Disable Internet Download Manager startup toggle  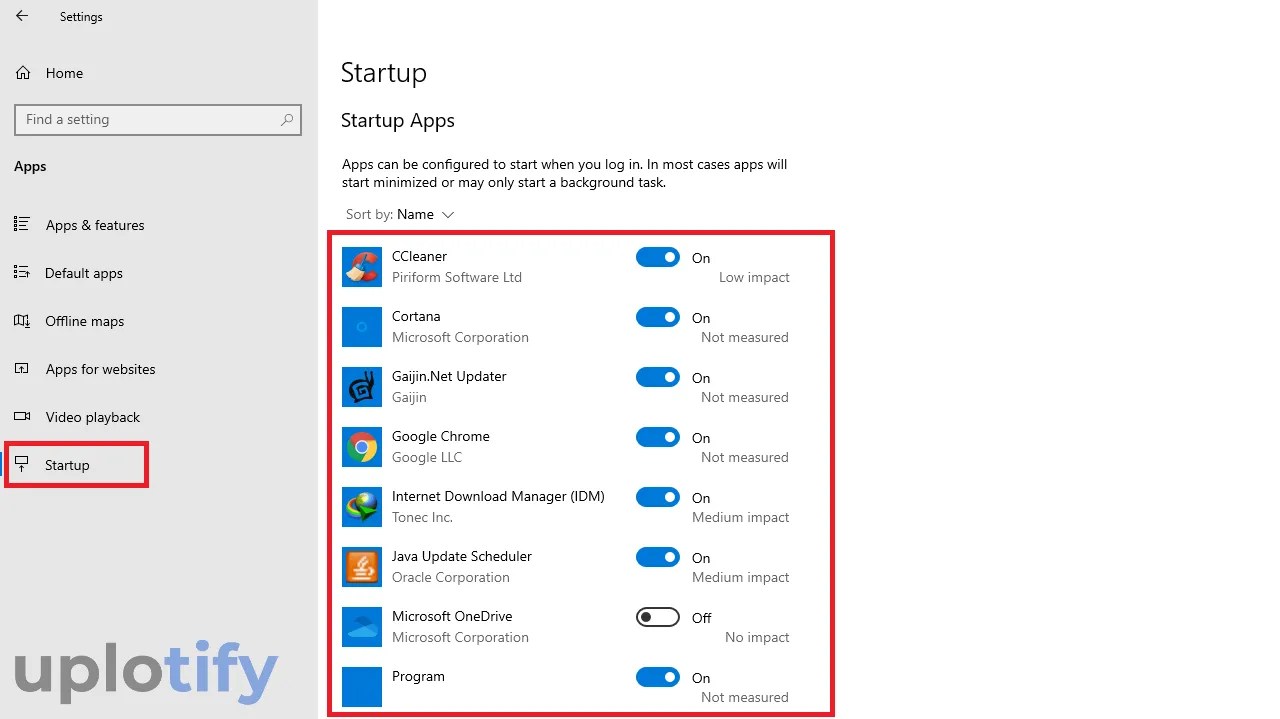click(x=658, y=497)
